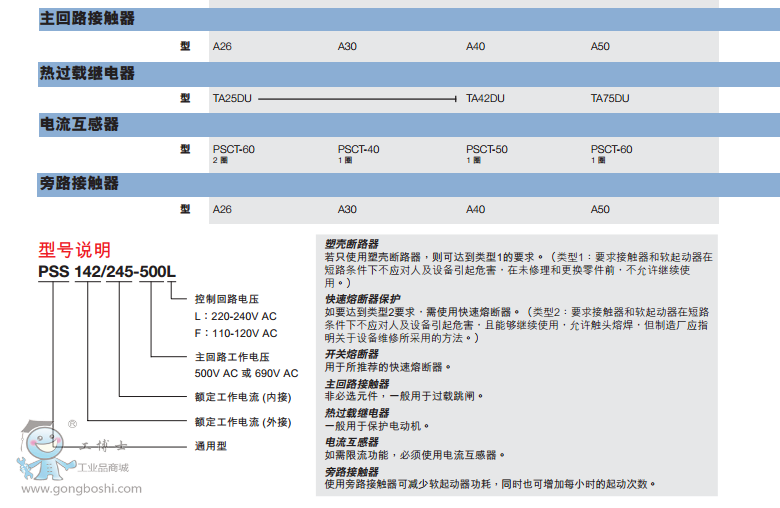The width and height of the screenshot is (780, 508).
Task: Click the PSCT-40 current transformer entry
Action: (x=358, y=149)
